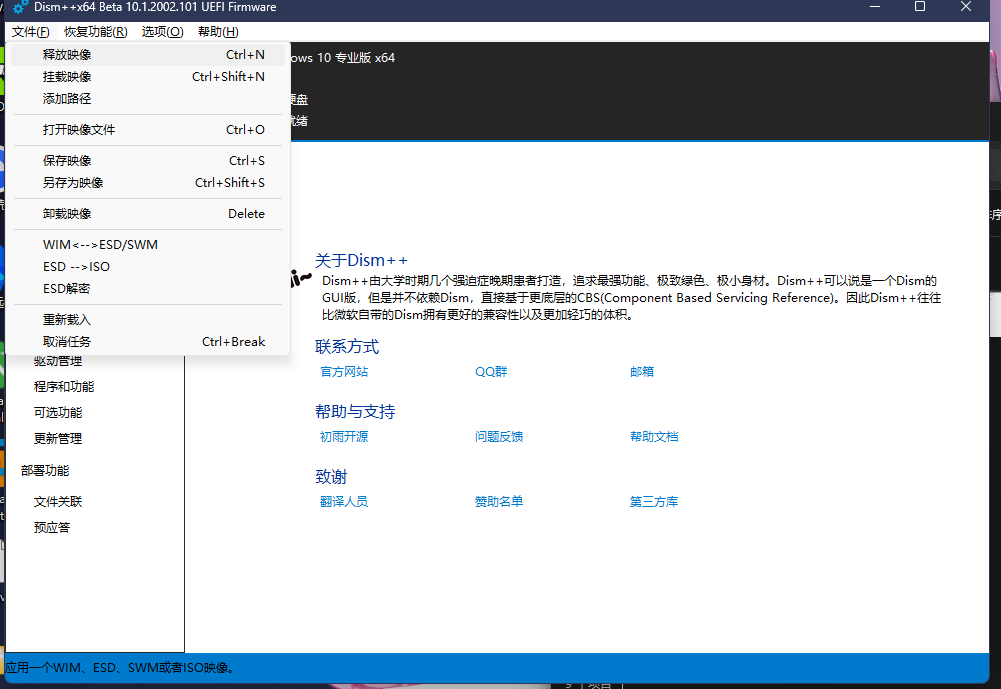The width and height of the screenshot is (1001, 689).
Task: Open the 第三方库 link
Action: click(654, 502)
